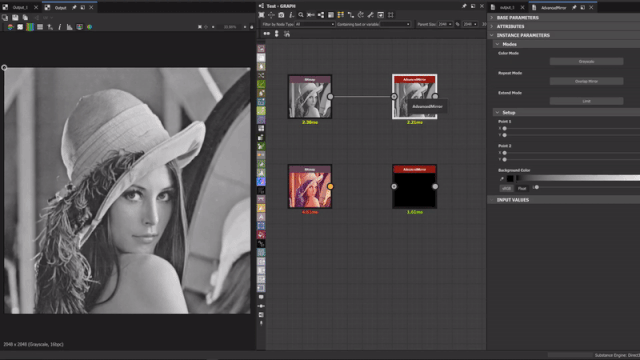Viewport: 640px width, 360px height.
Task: Pin the Output 2D view tab
Action: 74,7
